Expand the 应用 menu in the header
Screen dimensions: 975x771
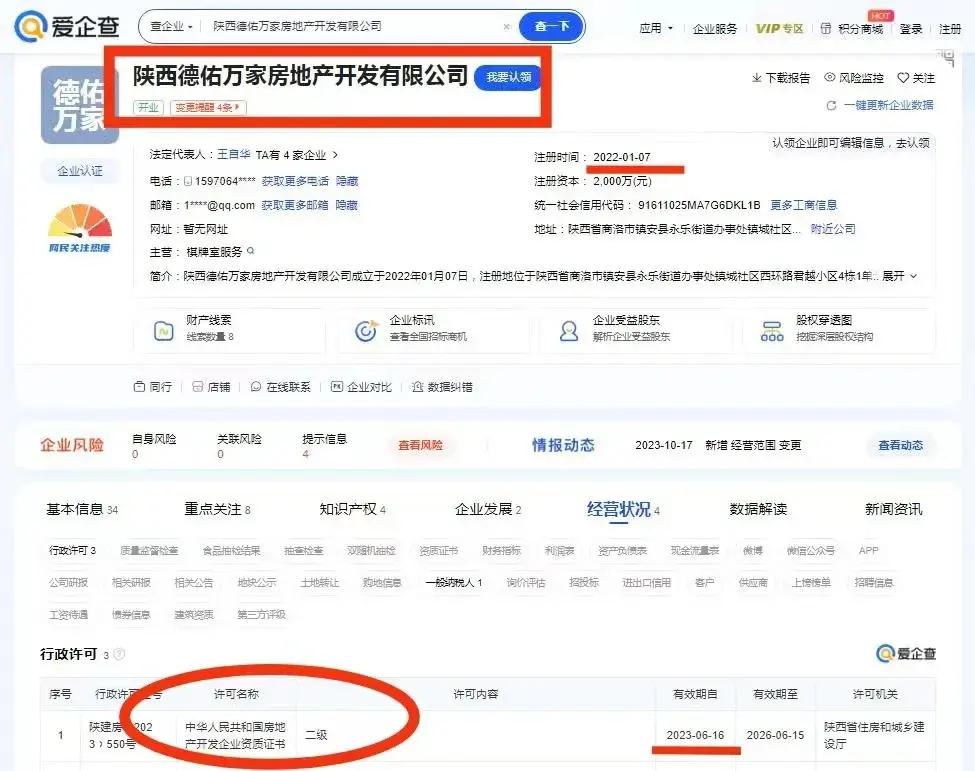656,29
